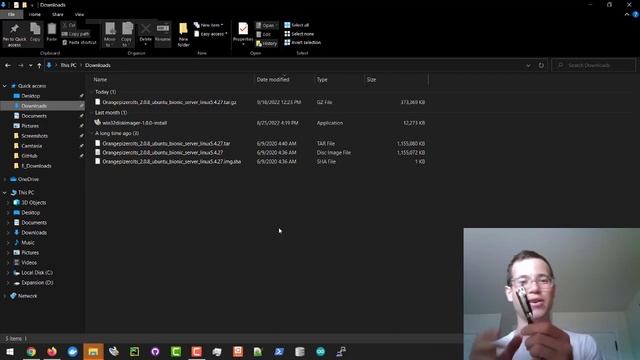This screenshot has width=640, height=360.
Task: Open Videos under This PC
Action: point(29,262)
